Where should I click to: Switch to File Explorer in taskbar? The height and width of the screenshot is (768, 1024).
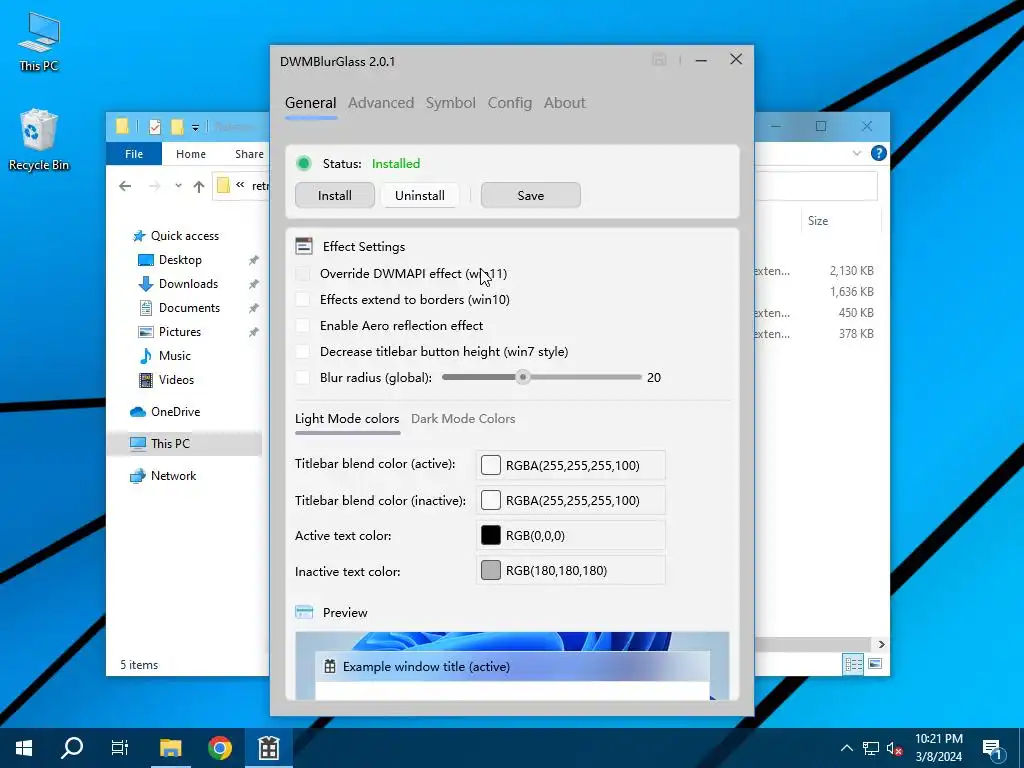(170, 748)
